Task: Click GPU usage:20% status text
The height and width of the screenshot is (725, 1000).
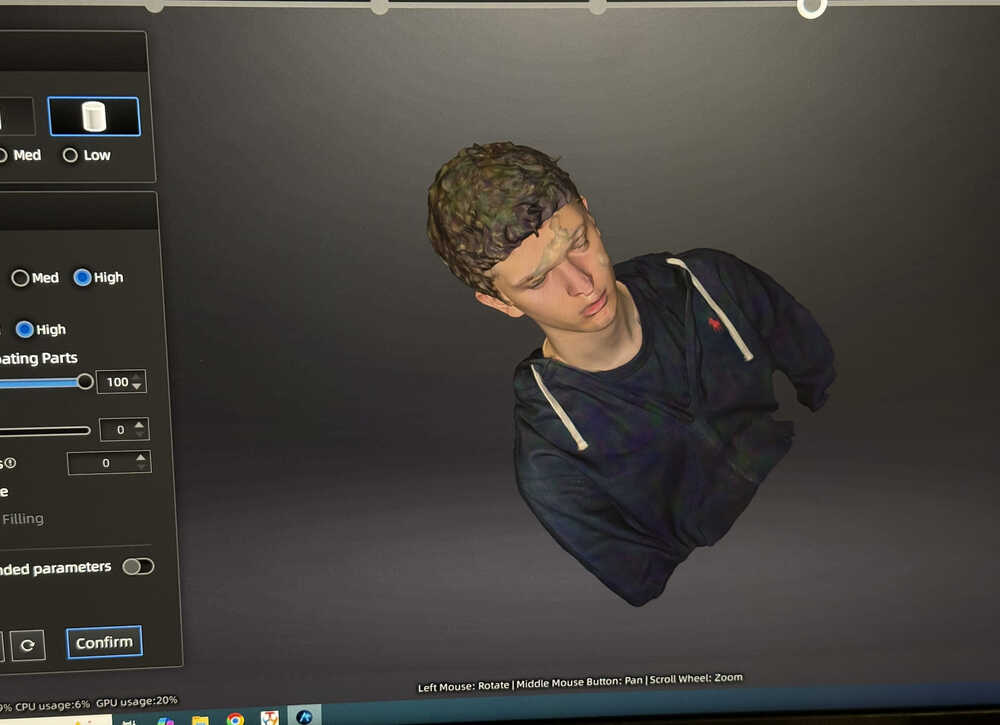Action: pyautogui.click(x=136, y=701)
